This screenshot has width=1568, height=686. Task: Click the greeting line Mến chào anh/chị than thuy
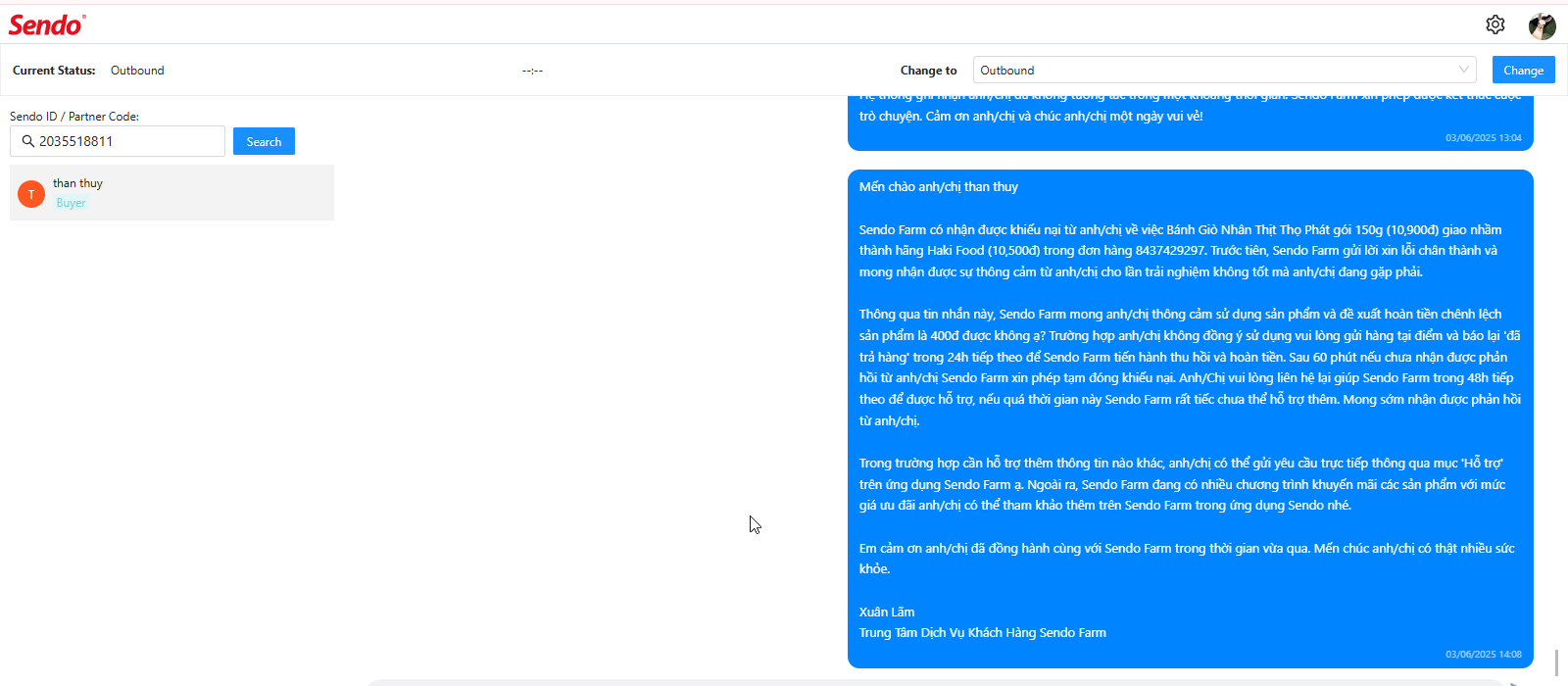(x=939, y=186)
